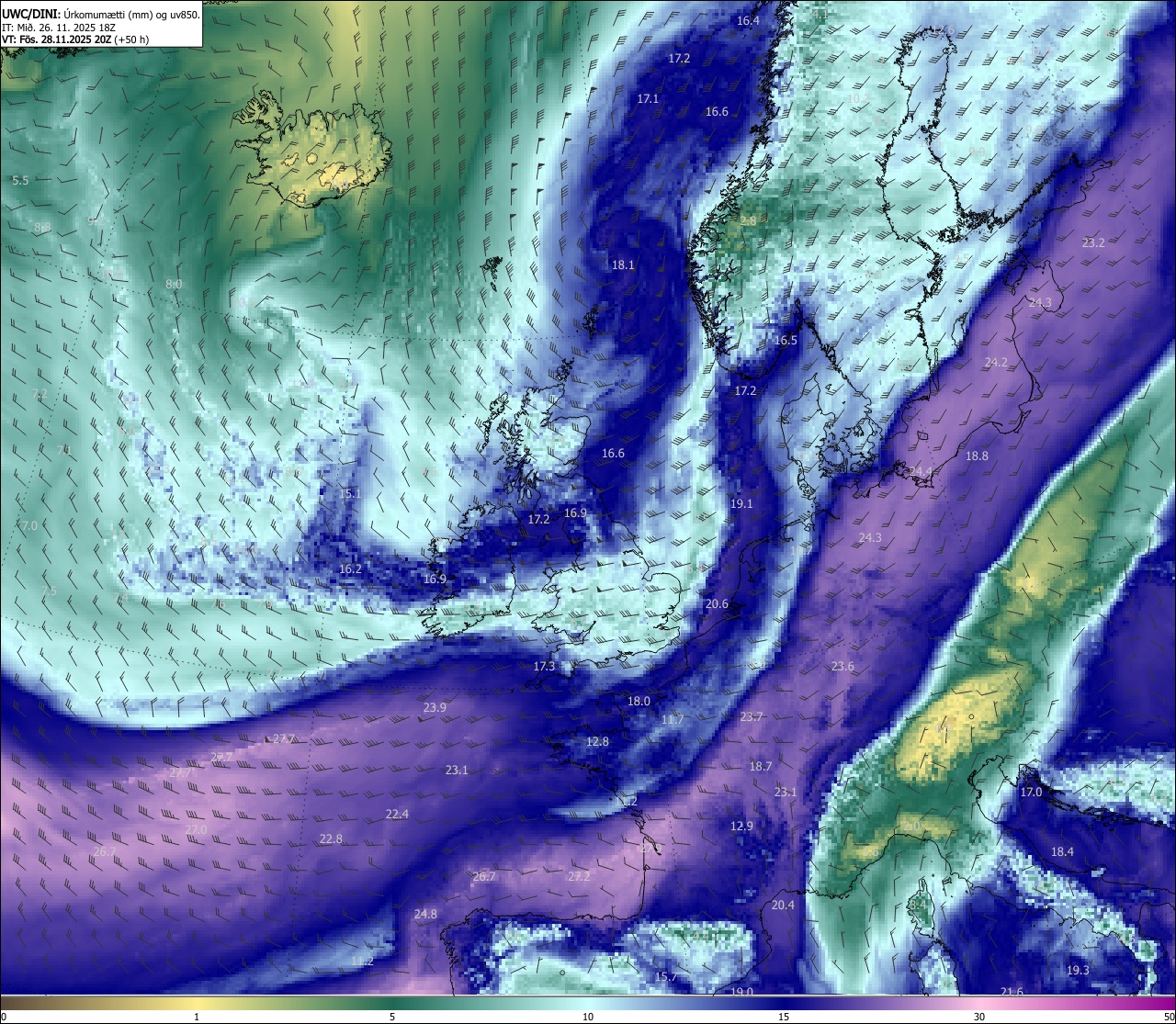The image size is (1176, 1024).
Task: Click the 17.3 value label
Action: pyautogui.click(x=544, y=666)
